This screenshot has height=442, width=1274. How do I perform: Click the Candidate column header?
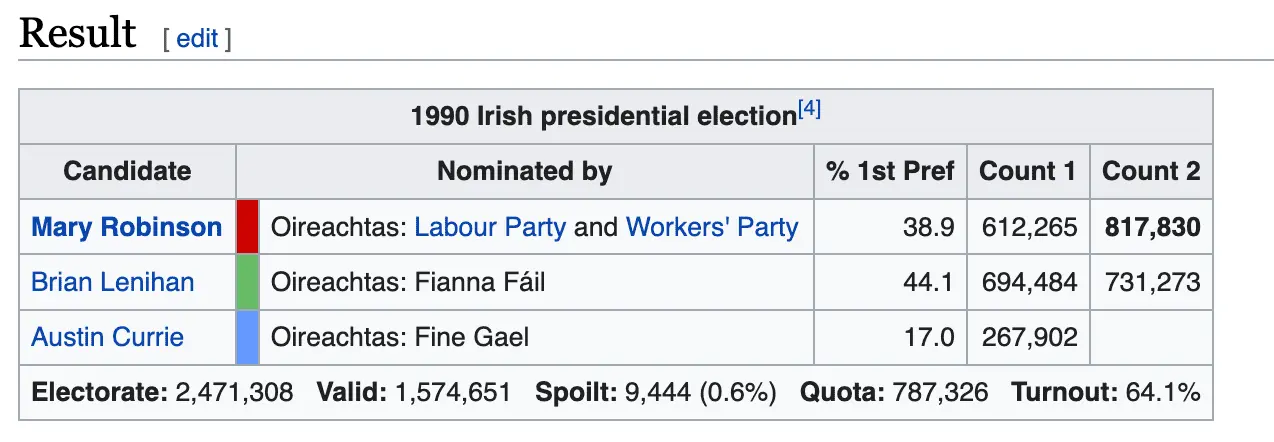coord(127,171)
